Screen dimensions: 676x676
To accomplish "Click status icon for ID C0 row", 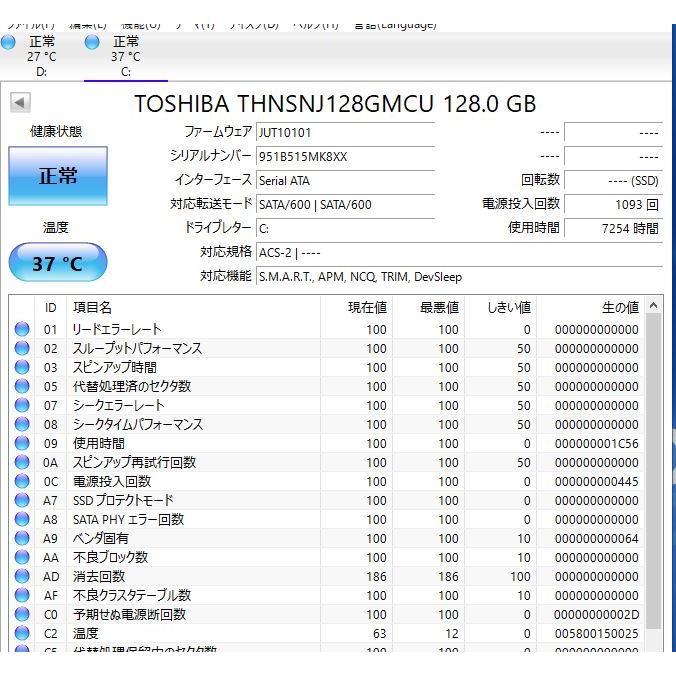I will point(22,614).
